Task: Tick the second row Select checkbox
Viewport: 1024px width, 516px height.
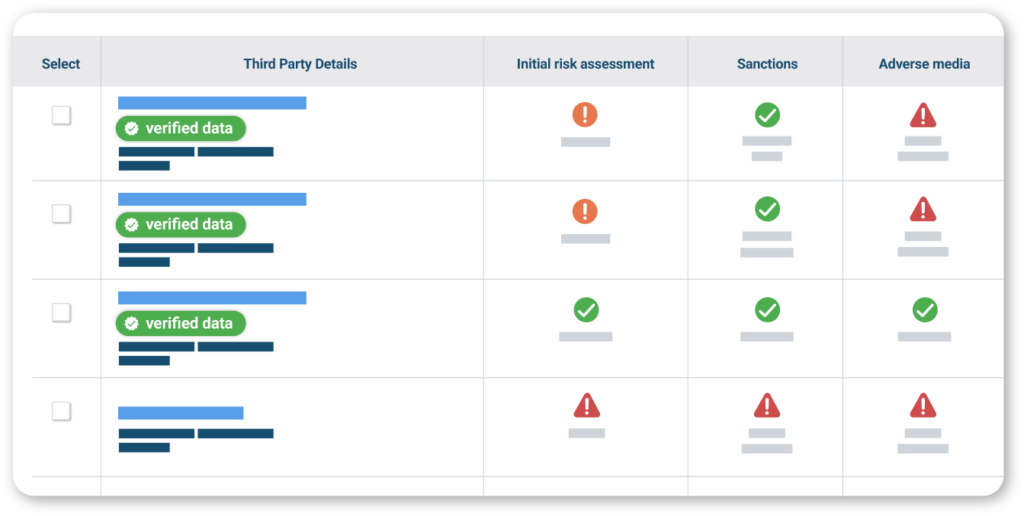Action: point(61,213)
